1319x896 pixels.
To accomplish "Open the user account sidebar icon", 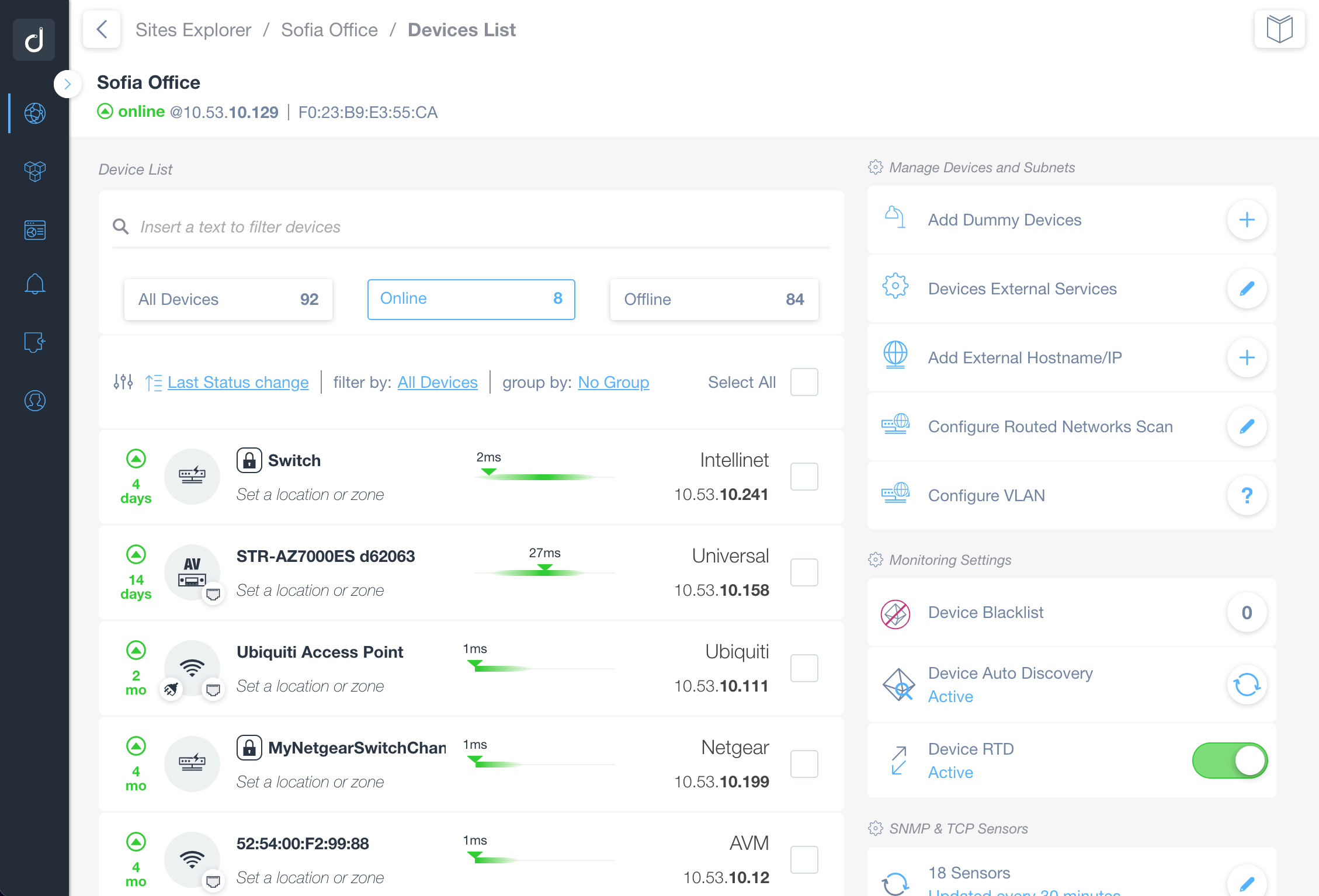I will click(x=35, y=401).
